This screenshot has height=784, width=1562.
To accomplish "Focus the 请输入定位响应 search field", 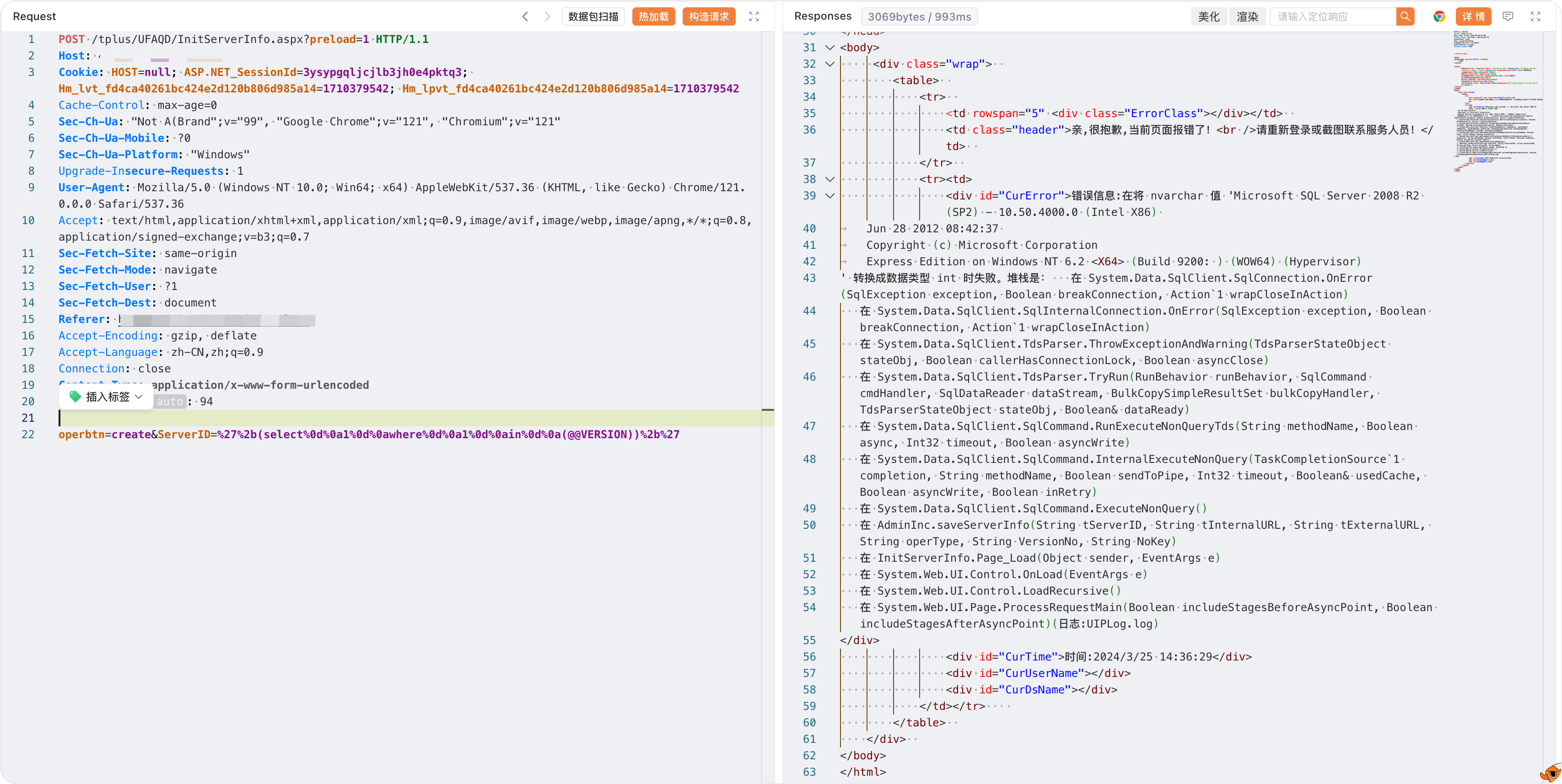I will point(1333,16).
